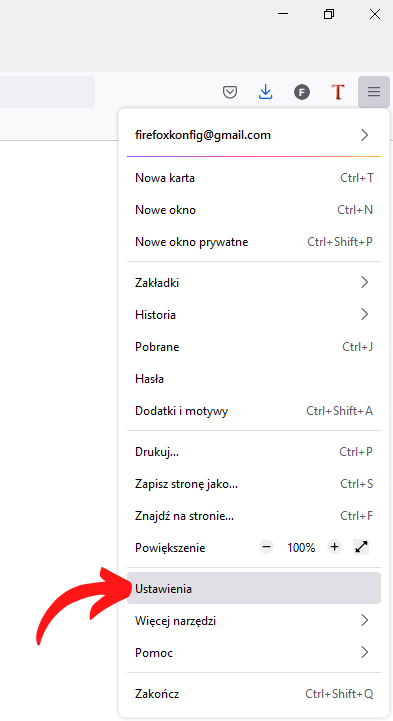Close the hamburger application menu button
The width and height of the screenshot is (393, 721).
pos(374,92)
